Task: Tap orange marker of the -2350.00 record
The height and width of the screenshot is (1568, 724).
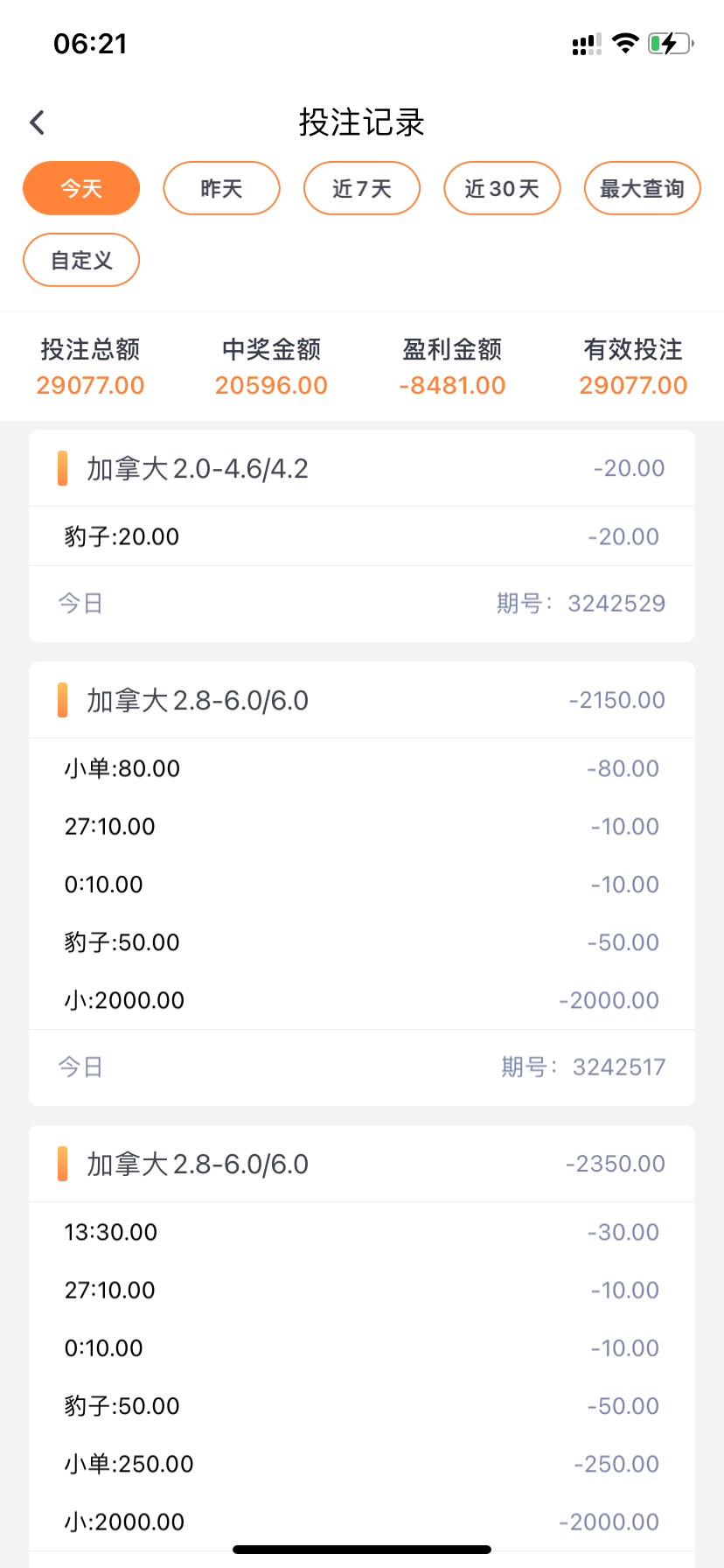Action: [62, 1164]
